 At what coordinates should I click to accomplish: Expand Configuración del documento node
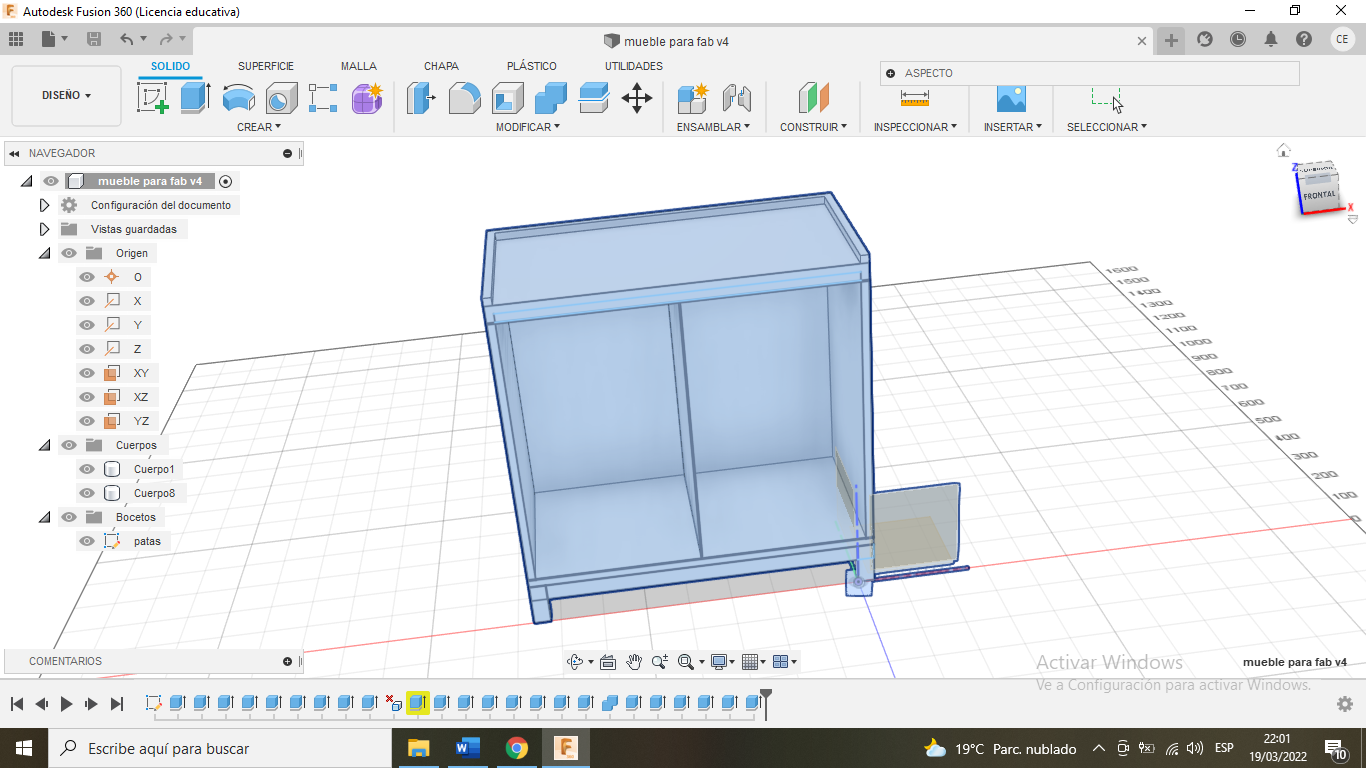(x=44, y=205)
